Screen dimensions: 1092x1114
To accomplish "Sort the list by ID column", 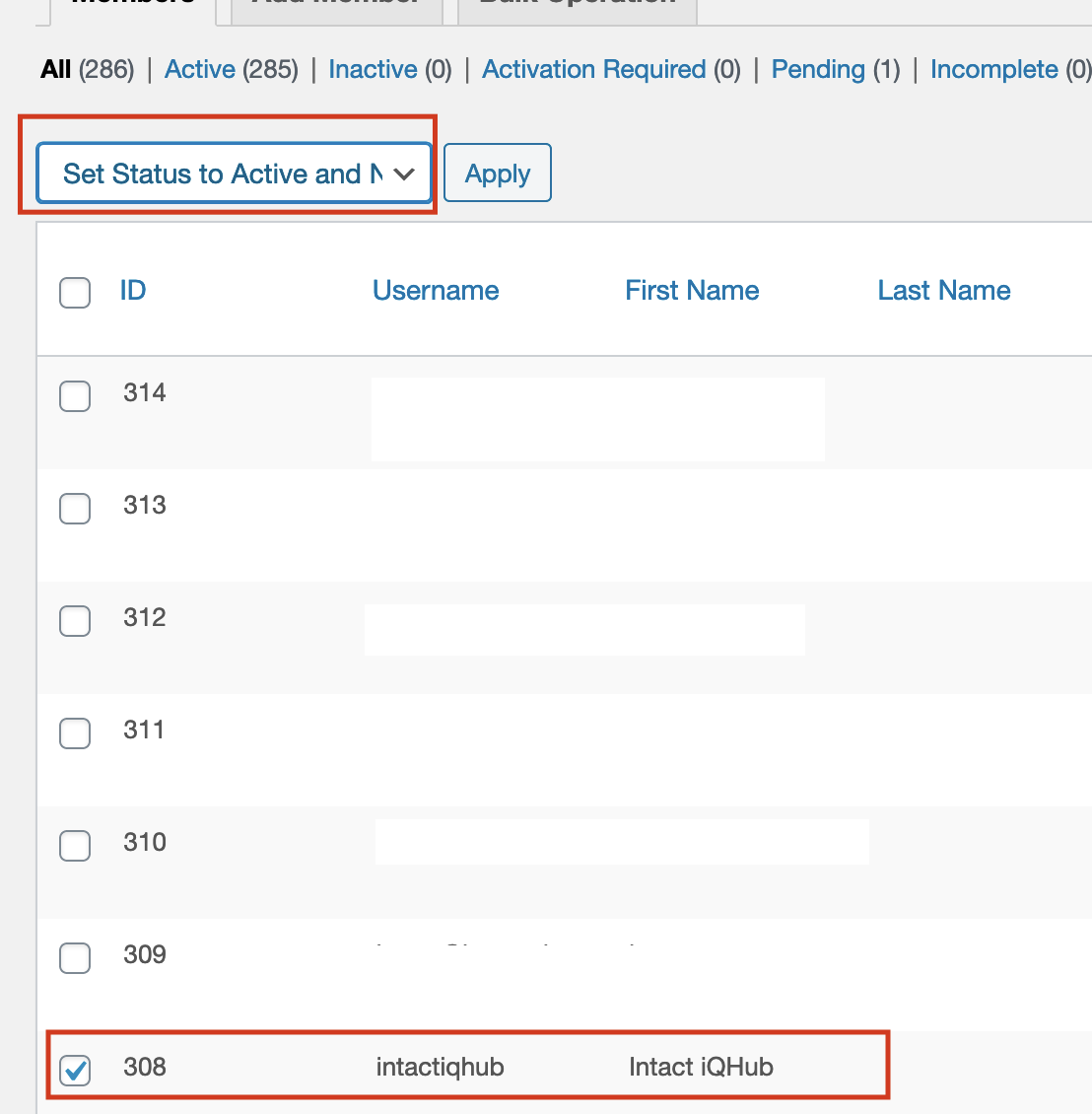I will click(132, 290).
